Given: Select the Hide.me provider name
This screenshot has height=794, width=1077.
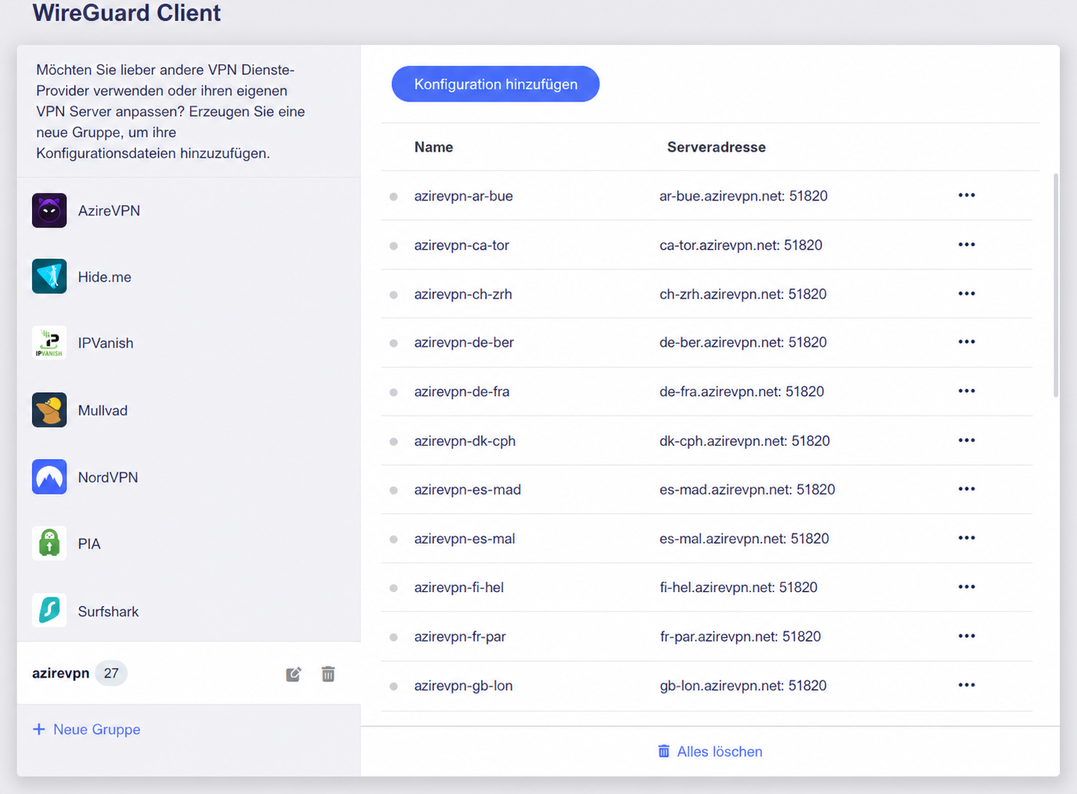Looking at the screenshot, I should [x=104, y=277].
